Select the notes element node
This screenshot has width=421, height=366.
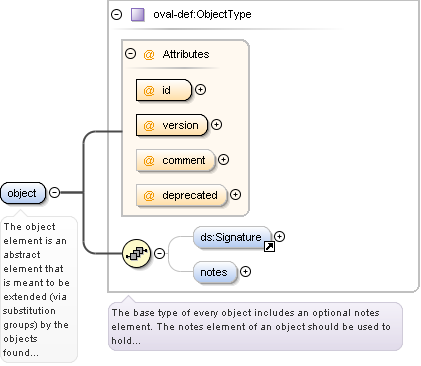(x=215, y=272)
